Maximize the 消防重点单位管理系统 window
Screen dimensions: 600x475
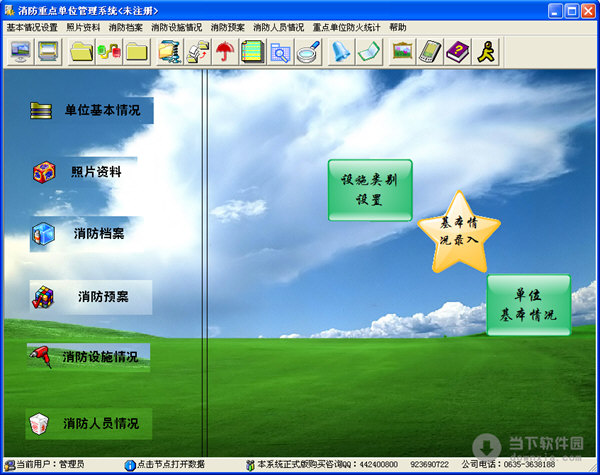tap(572, 11)
